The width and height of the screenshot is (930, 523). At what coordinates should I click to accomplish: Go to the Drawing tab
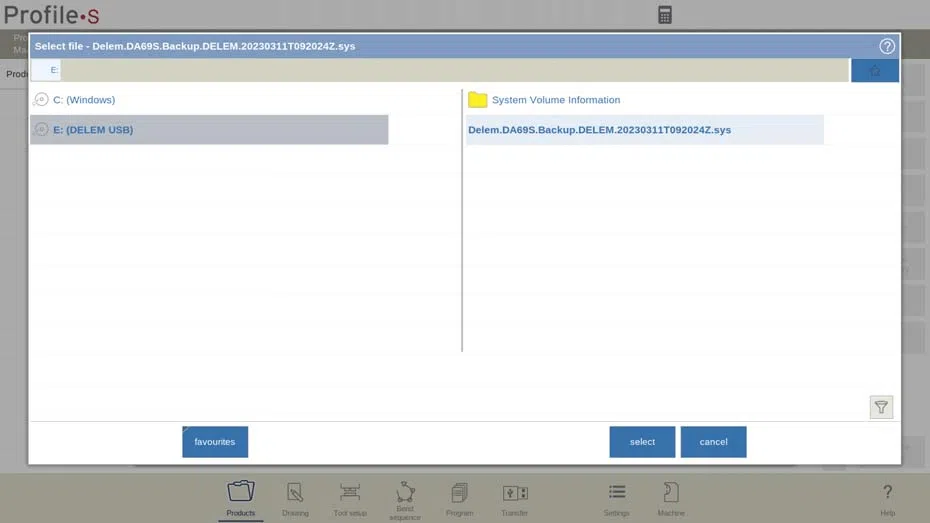point(295,499)
